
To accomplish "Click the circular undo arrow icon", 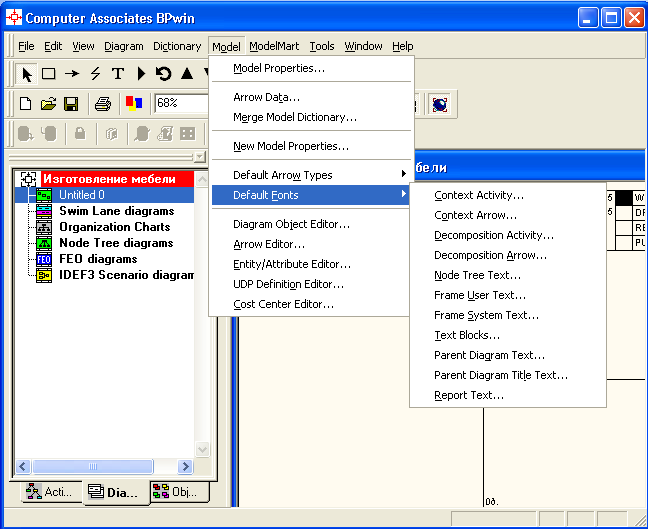I will point(164,74).
